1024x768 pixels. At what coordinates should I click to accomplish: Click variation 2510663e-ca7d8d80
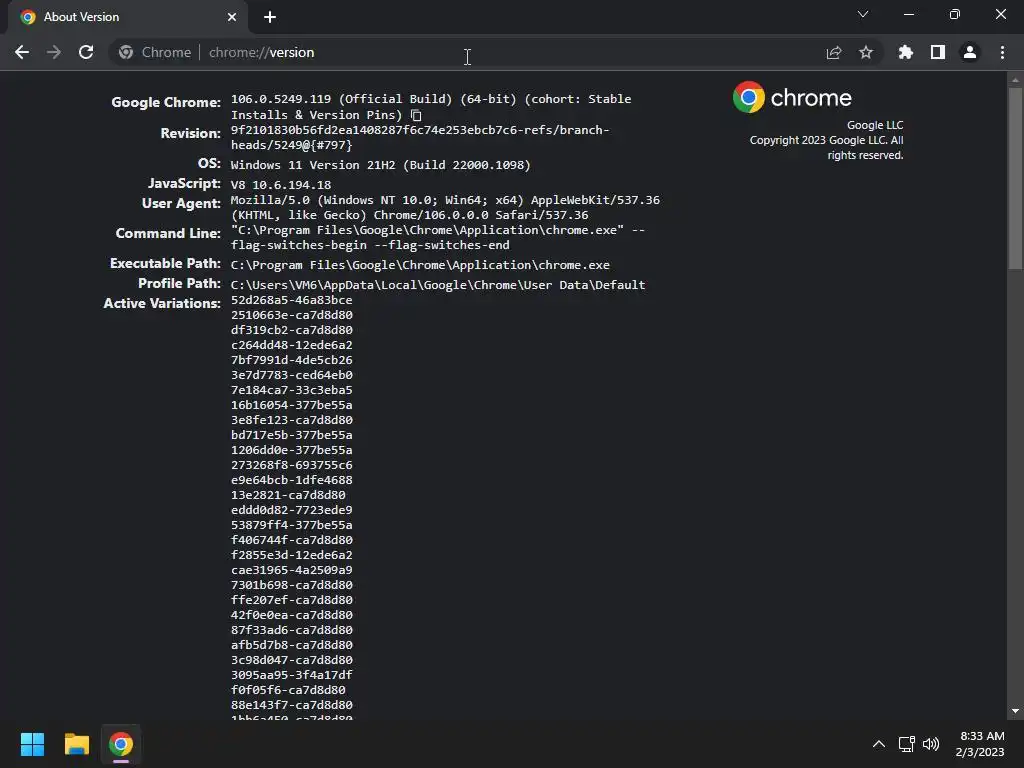click(292, 315)
